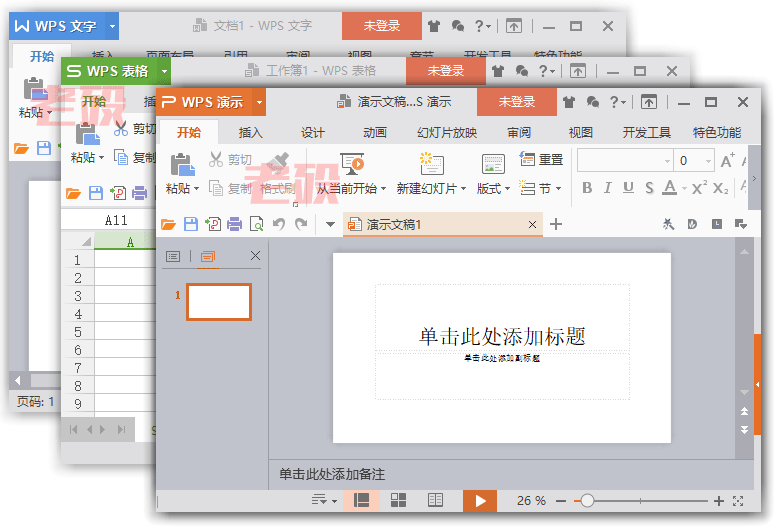
Task: Print preview icon in Presentation quick toolbar
Action: point(257,224)
